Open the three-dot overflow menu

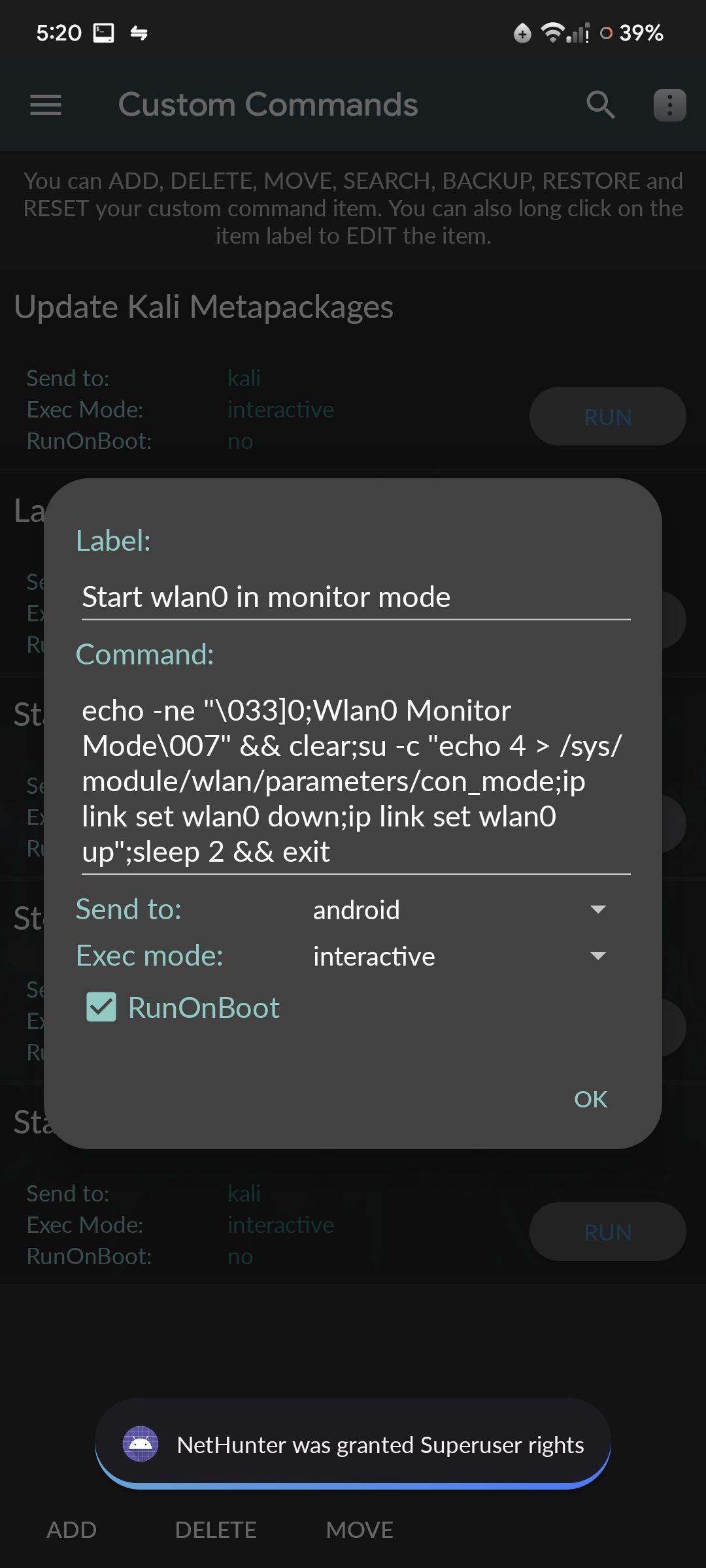670,105
